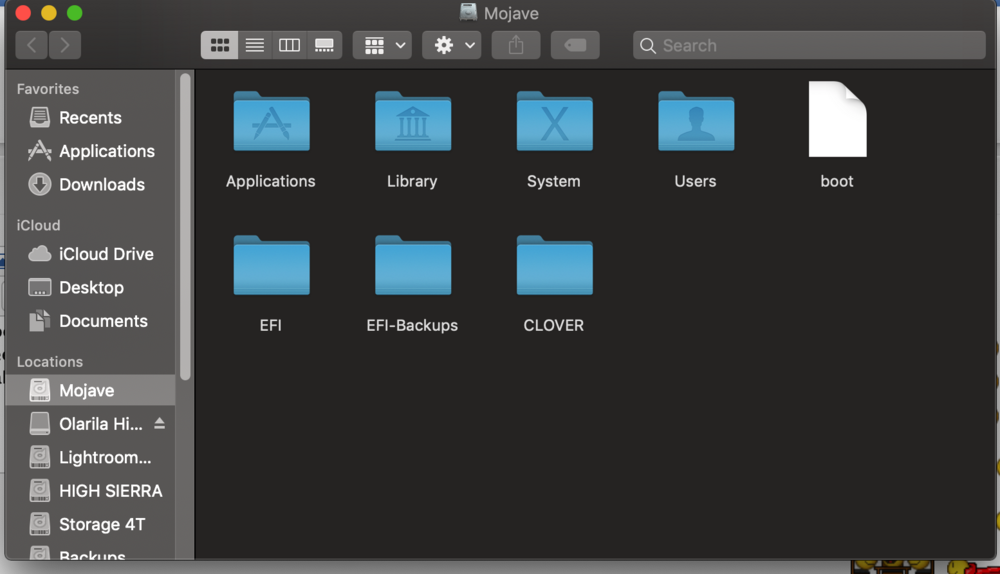The image size is (1000, 574).
Task: Select Downloads in the sidebar
Action: pyautogui.click(x=101, y=185)
